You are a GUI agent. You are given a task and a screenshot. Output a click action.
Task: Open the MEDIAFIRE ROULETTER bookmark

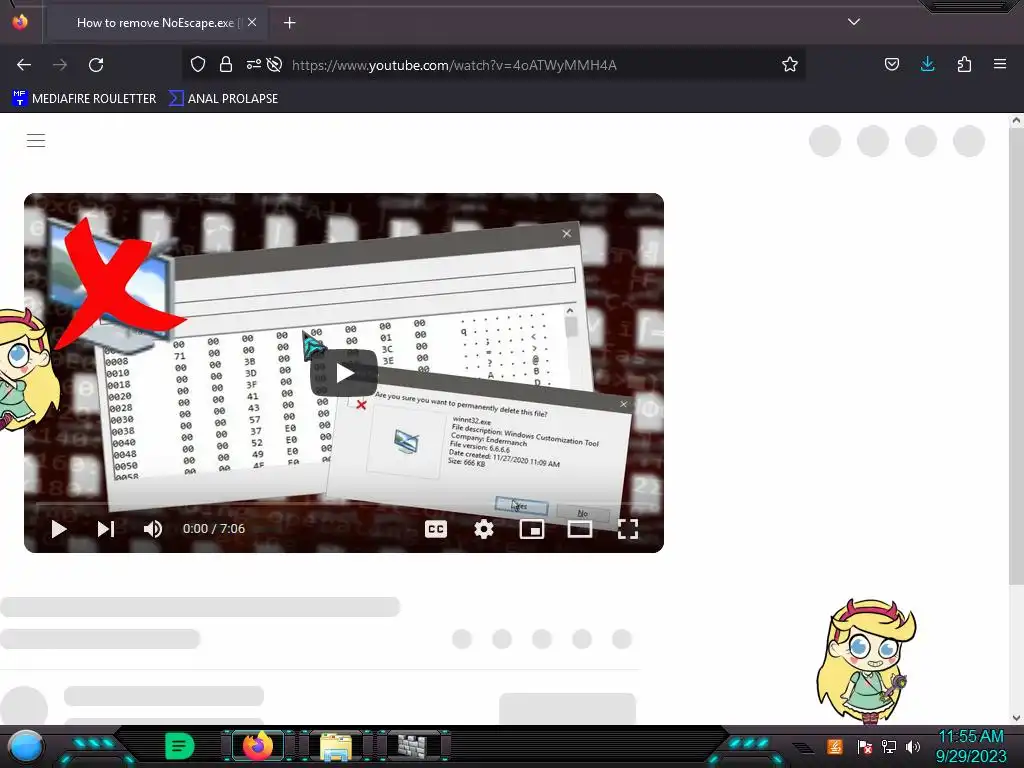point(84,99)
